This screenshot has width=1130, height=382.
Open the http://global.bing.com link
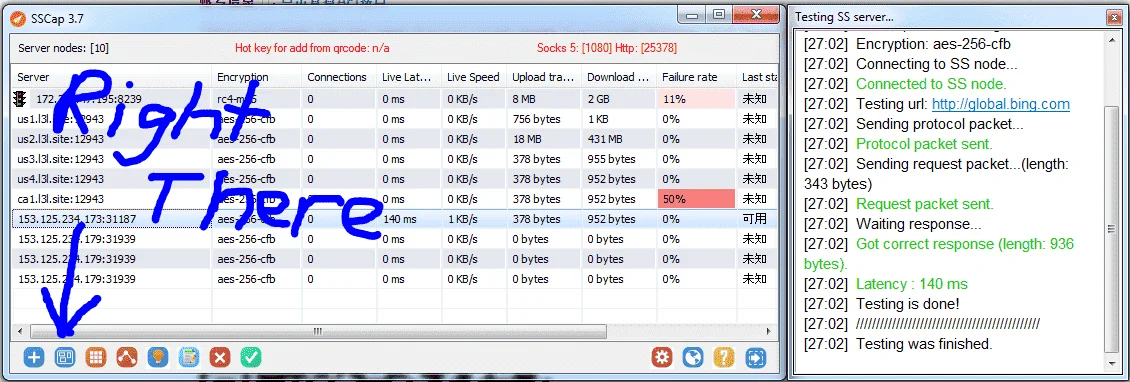point(1000,104)
